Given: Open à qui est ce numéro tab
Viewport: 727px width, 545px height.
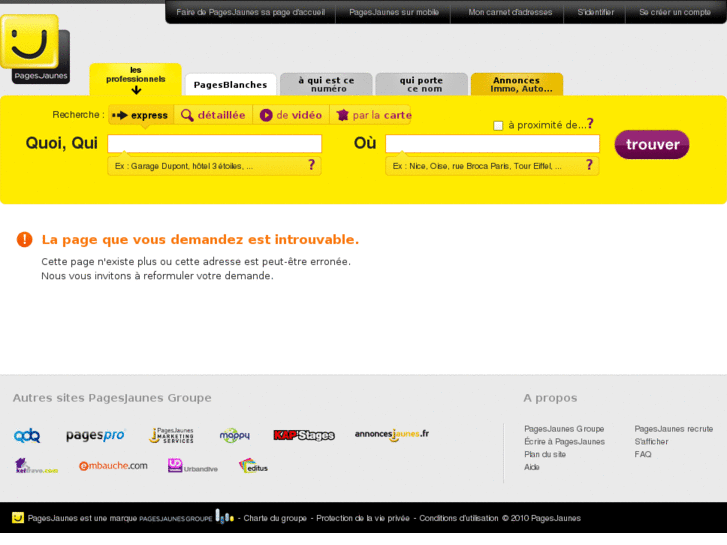Looking at the screenshot, I should coord(326,84).
